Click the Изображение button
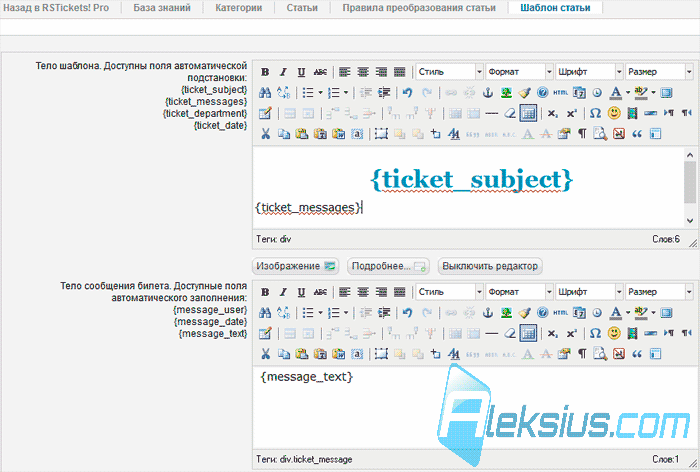 [x=295, y=266]
